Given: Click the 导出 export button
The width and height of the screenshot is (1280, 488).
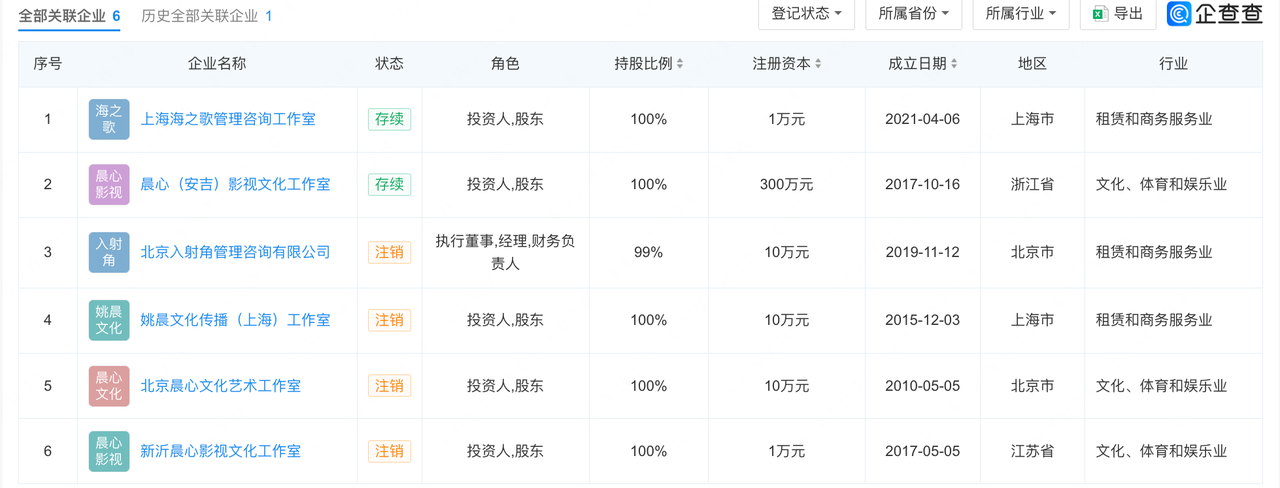Looking at the screenshot, I should [1118, 14].
